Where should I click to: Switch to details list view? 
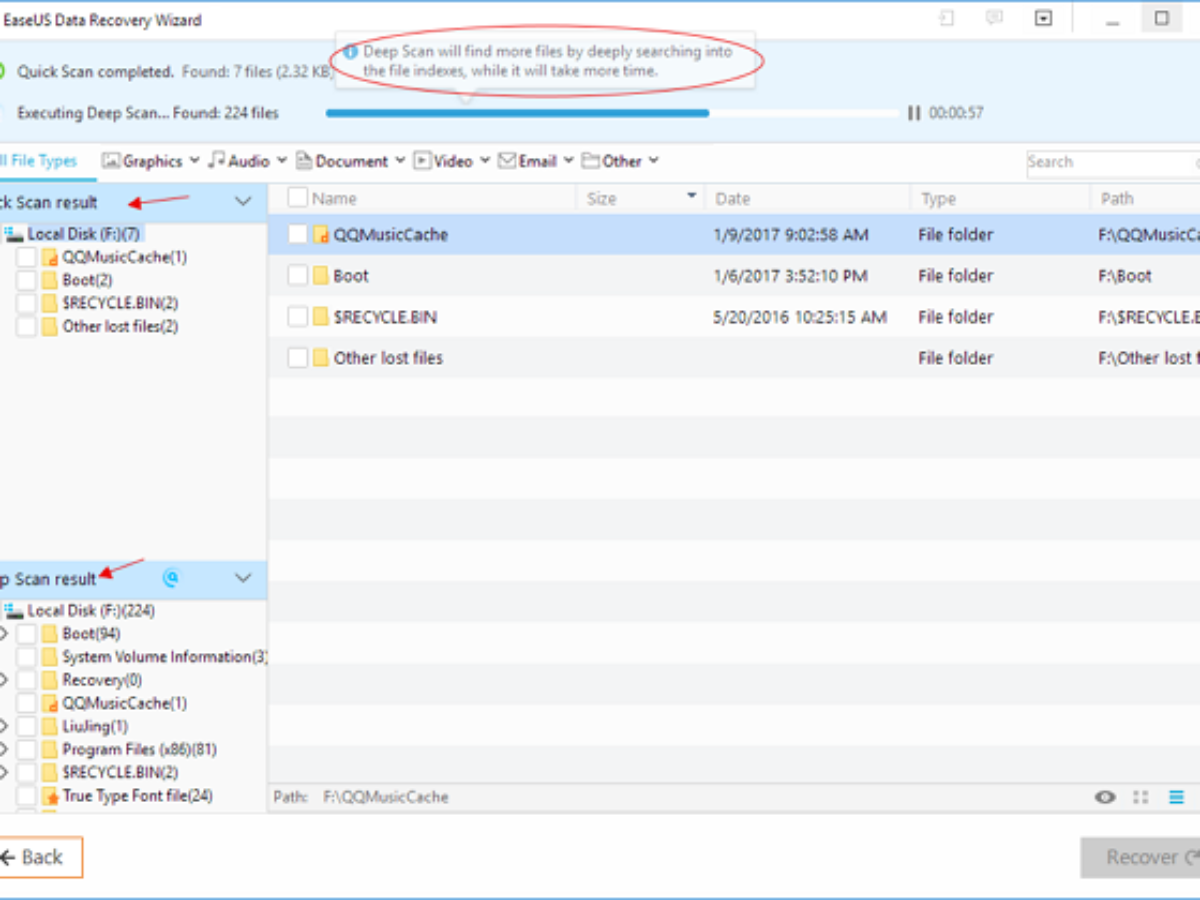[x=1176, y=797]
